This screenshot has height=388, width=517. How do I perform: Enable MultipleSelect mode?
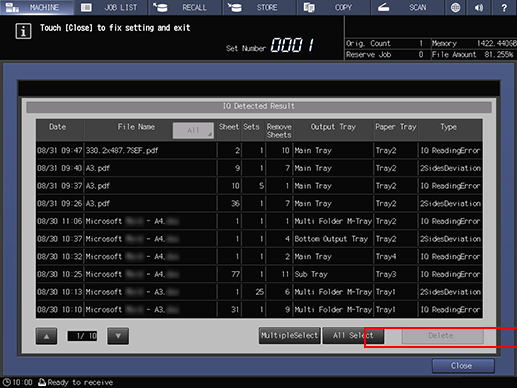point(289,335)
